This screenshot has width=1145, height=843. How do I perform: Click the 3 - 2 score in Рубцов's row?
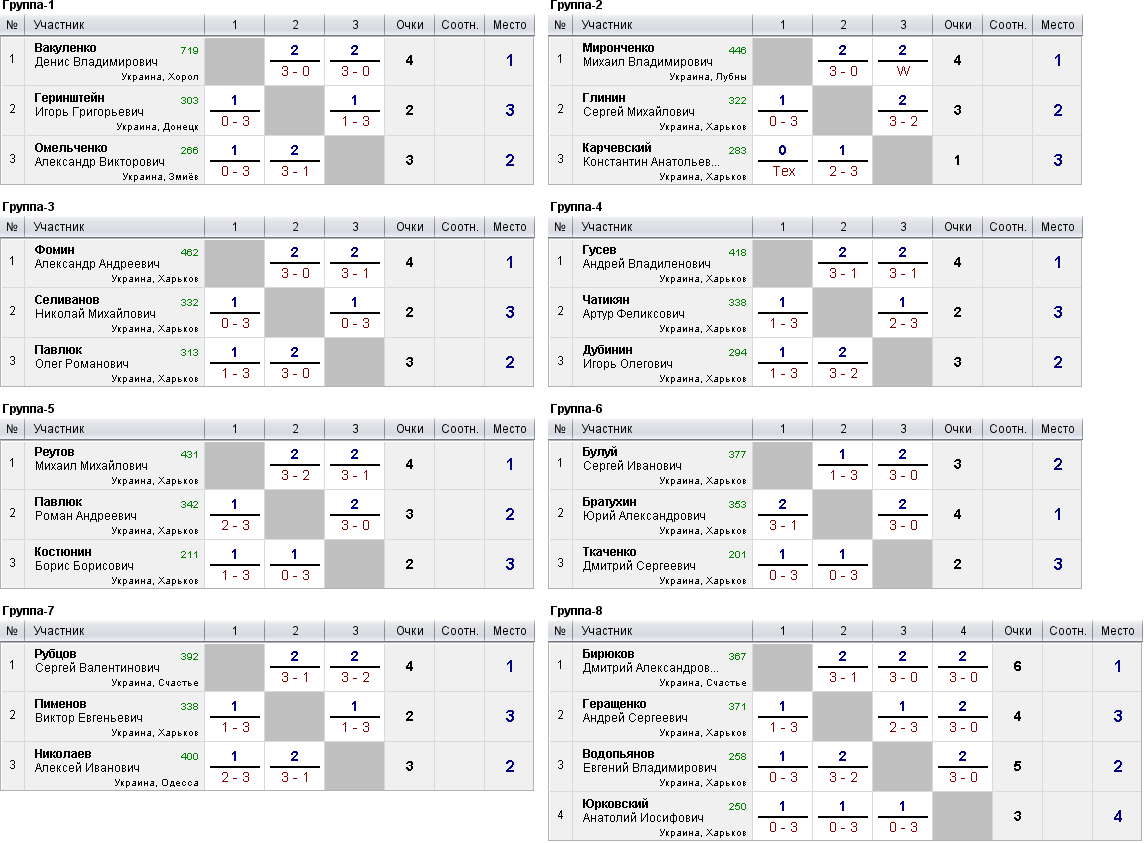[355, 677]
